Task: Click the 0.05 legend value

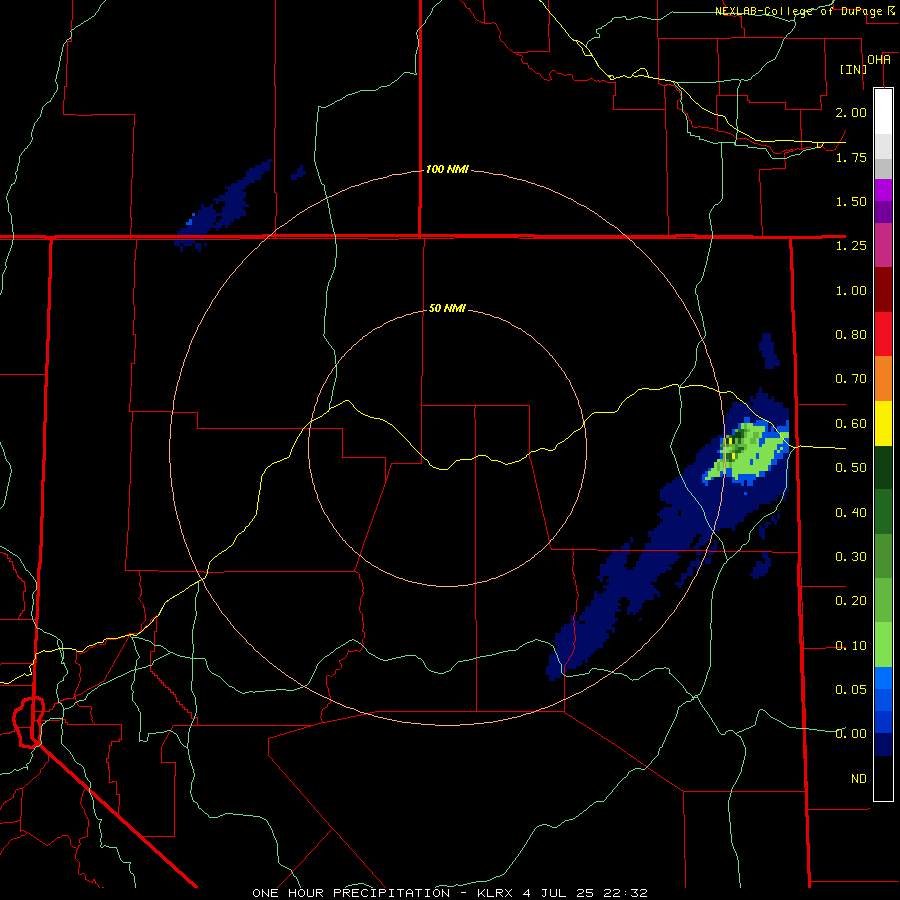Action: (851, 689)
